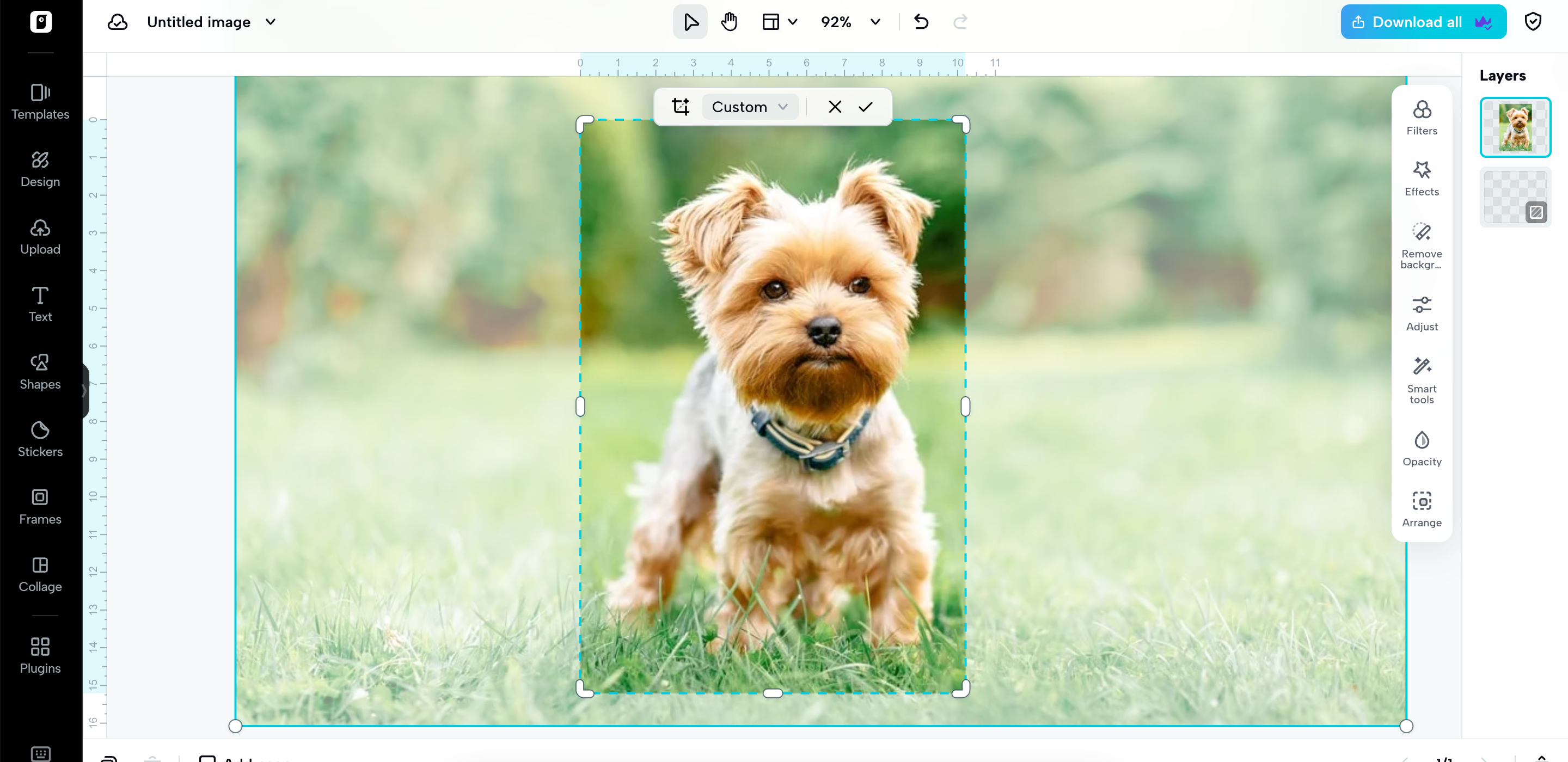Viewport: 1568px width, 762px height.
Task: Click the Download all button
Action: pyautogui.click(x=1423, y=22)
